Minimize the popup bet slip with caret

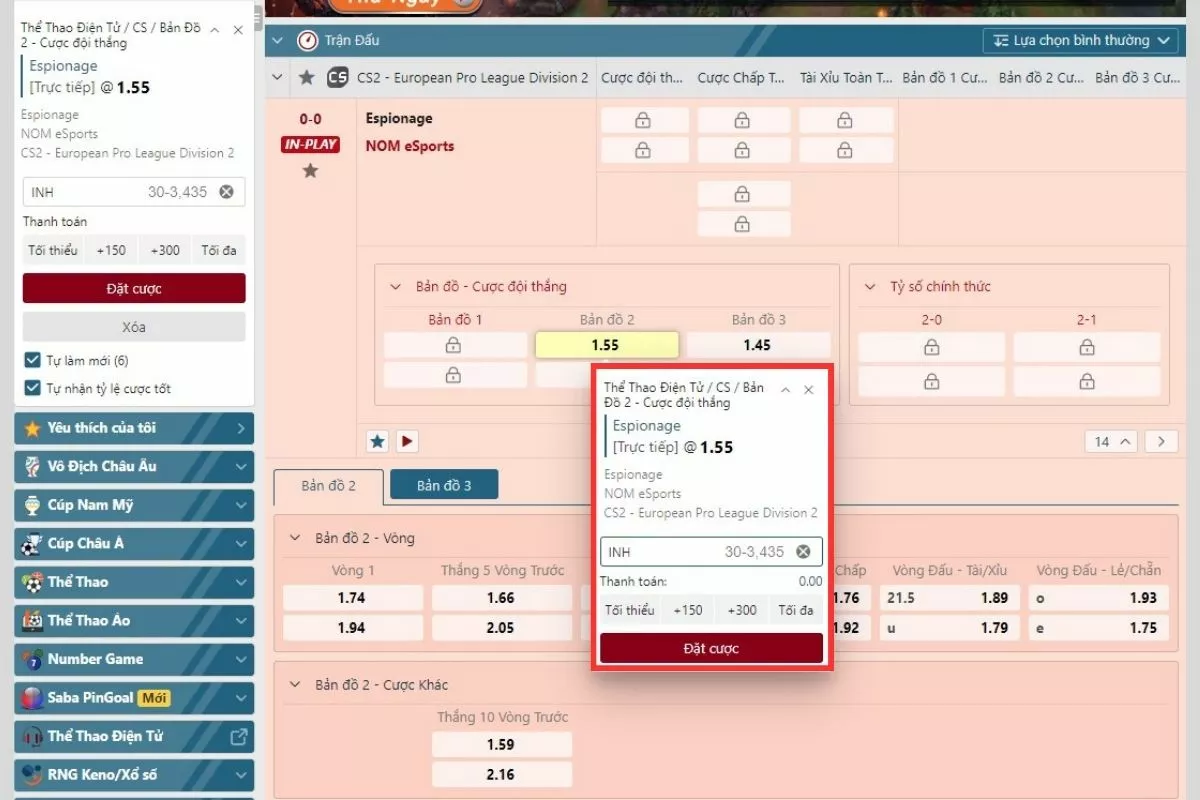(785, 390)
